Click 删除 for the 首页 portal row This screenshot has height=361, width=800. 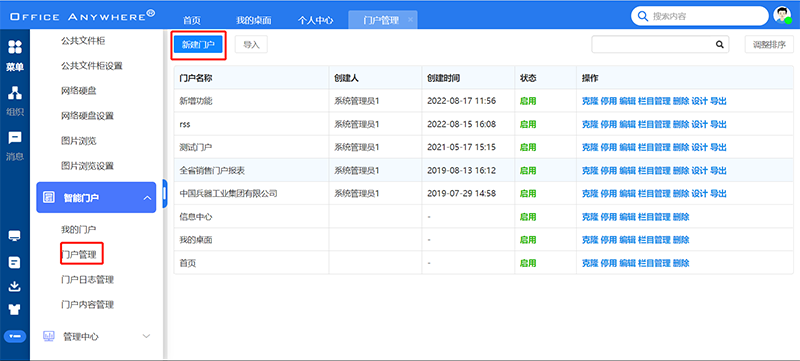coord(681,263)
